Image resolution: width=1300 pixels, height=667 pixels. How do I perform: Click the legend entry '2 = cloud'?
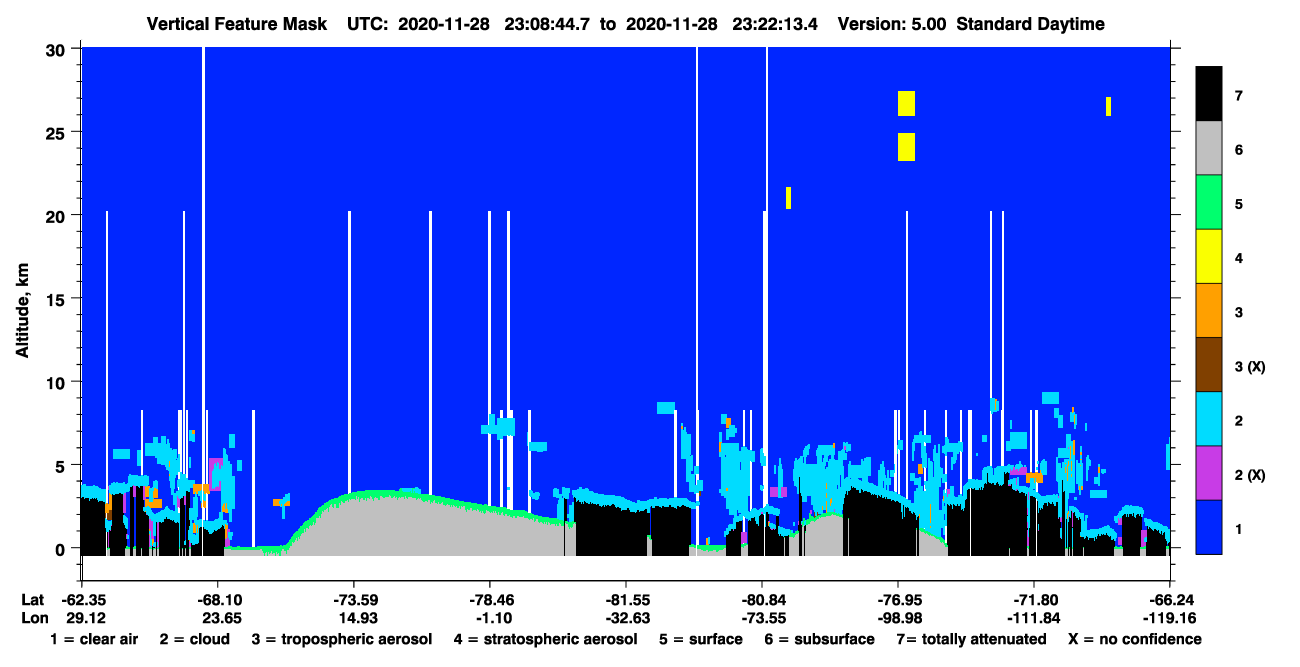pyautogui.click(x=194, y=640)
